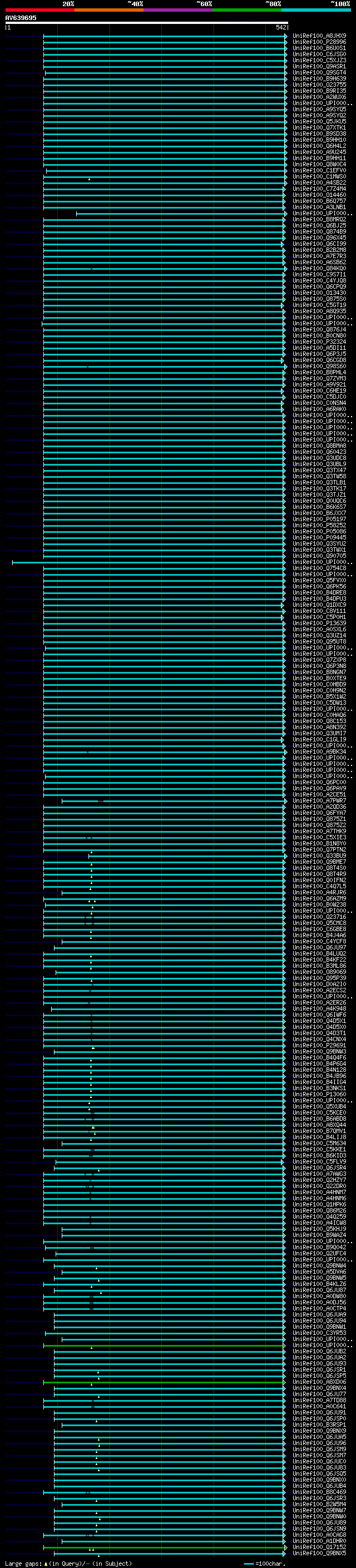Select the UniRef100_A4SB22 label
The width and height of the screenshot is (356, 1568).
pyautogui.click(x=319, y=182)
